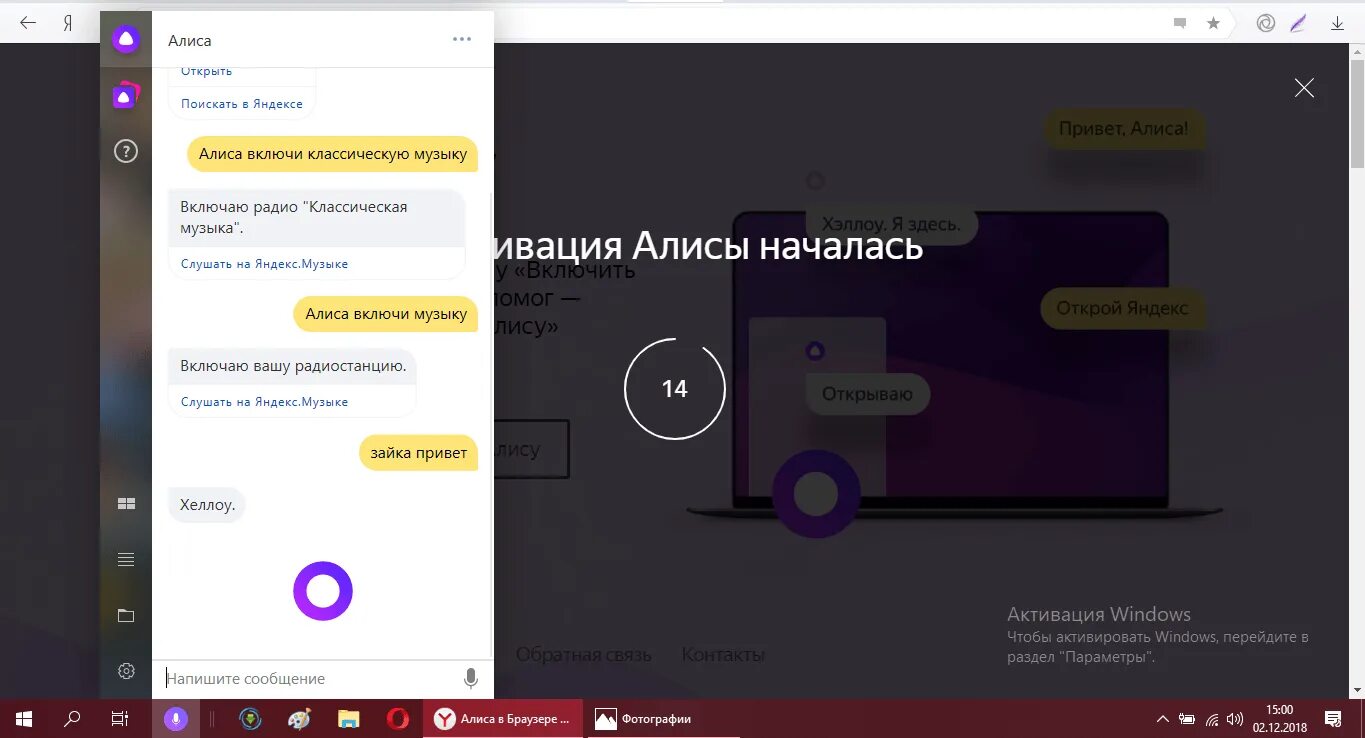Select message 'Алиса включи классическую музыку'
Viewport: 1365px width, 738px height.
coord(333,154)
